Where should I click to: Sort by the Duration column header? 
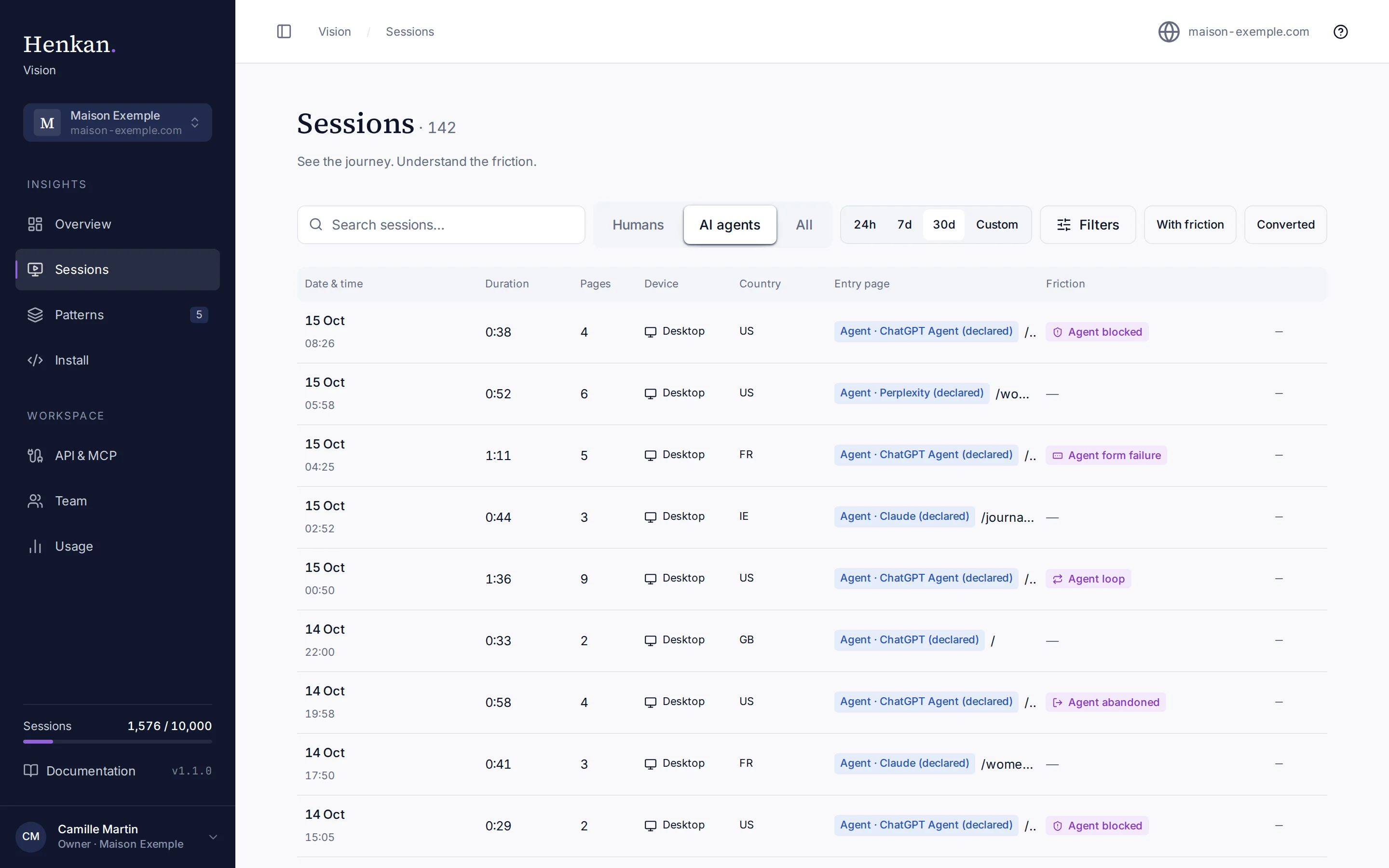[507, 284]
